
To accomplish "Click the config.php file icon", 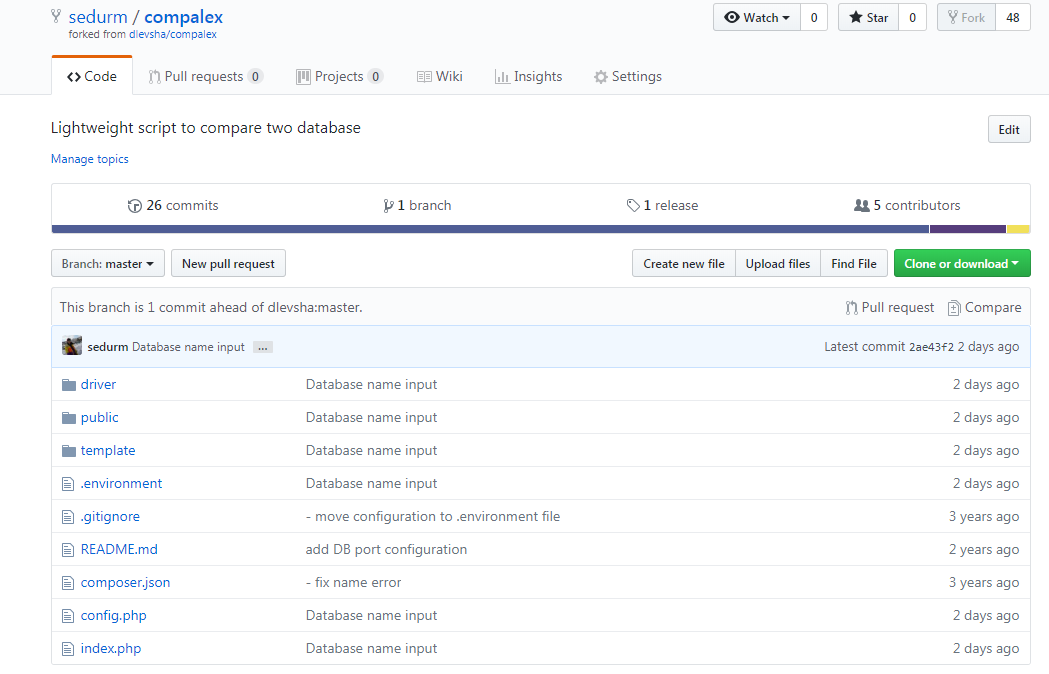I will (68, 616).
